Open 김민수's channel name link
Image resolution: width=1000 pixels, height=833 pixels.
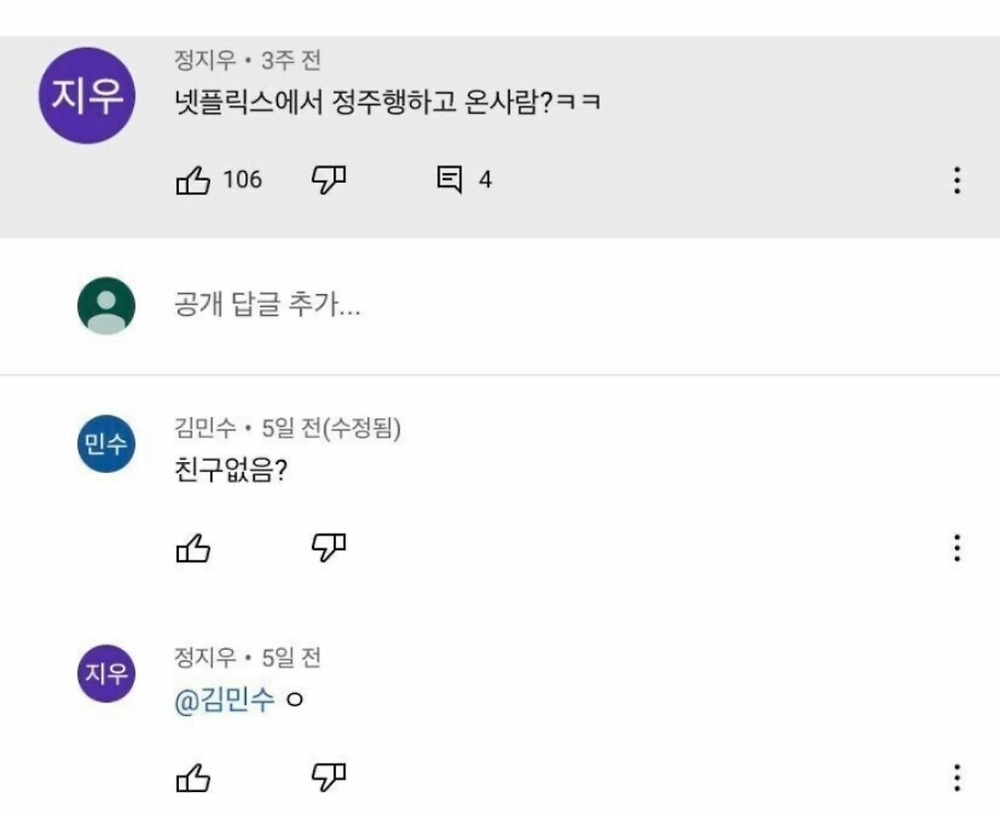click(205, 428)
